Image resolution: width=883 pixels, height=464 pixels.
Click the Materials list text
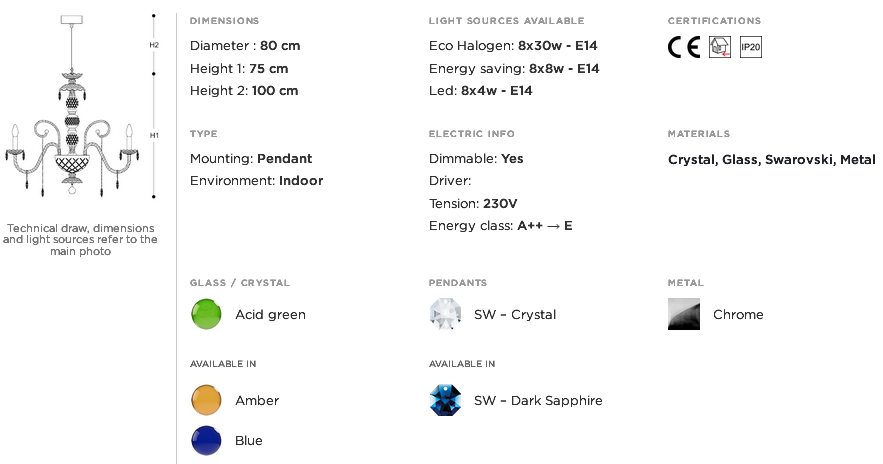[x=771, y=159]
